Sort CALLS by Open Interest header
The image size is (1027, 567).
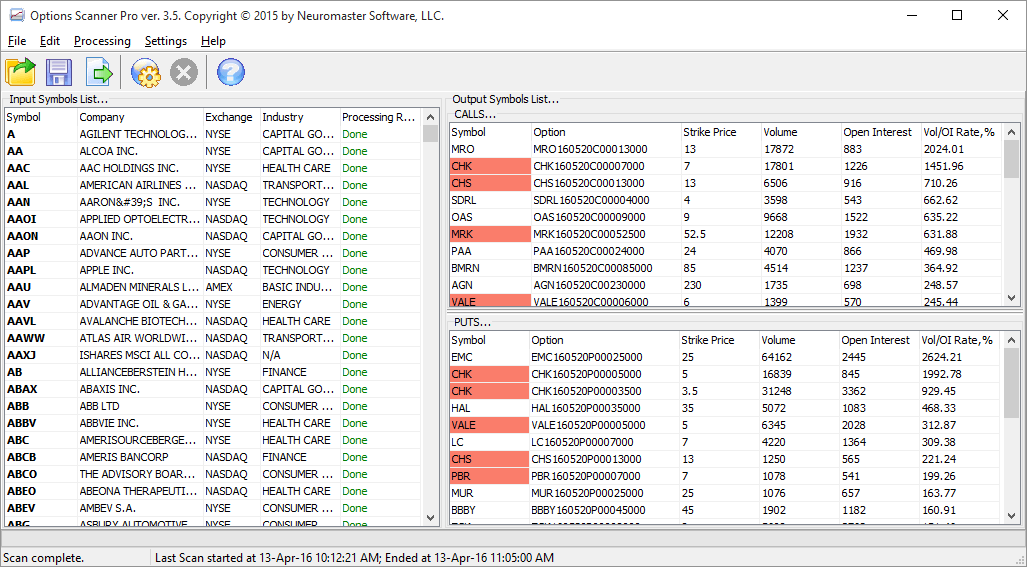point(880,132)
